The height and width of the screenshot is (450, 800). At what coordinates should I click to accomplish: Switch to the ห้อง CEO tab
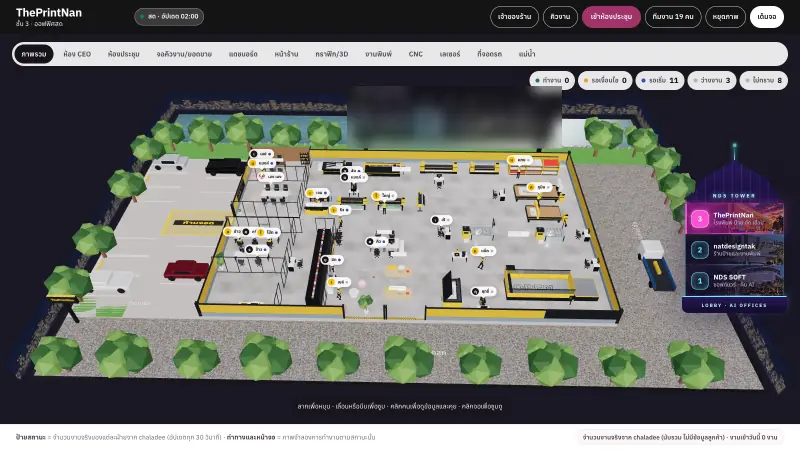[77, 54]
